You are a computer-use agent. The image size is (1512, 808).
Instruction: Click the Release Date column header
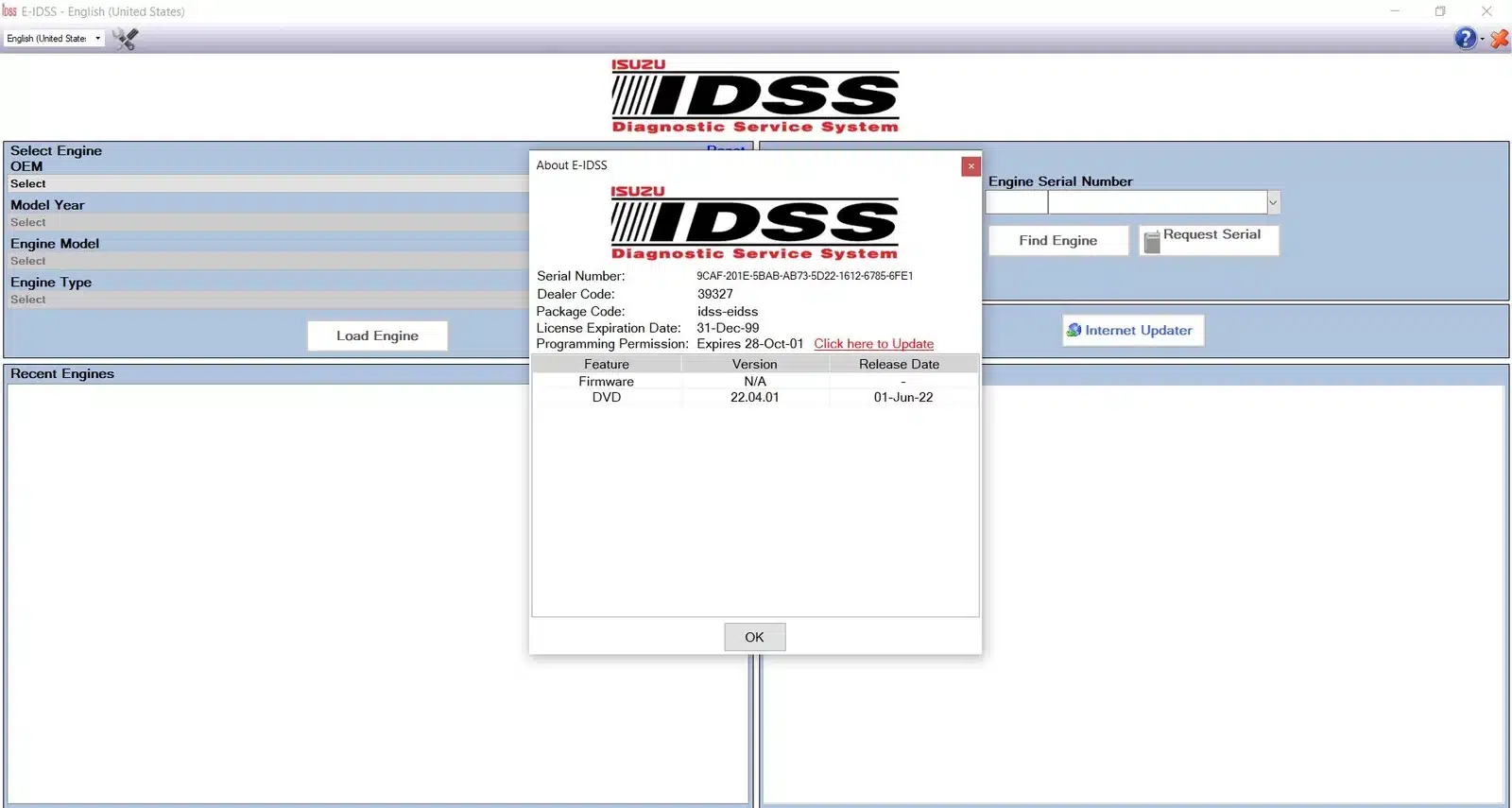(899, 364)
